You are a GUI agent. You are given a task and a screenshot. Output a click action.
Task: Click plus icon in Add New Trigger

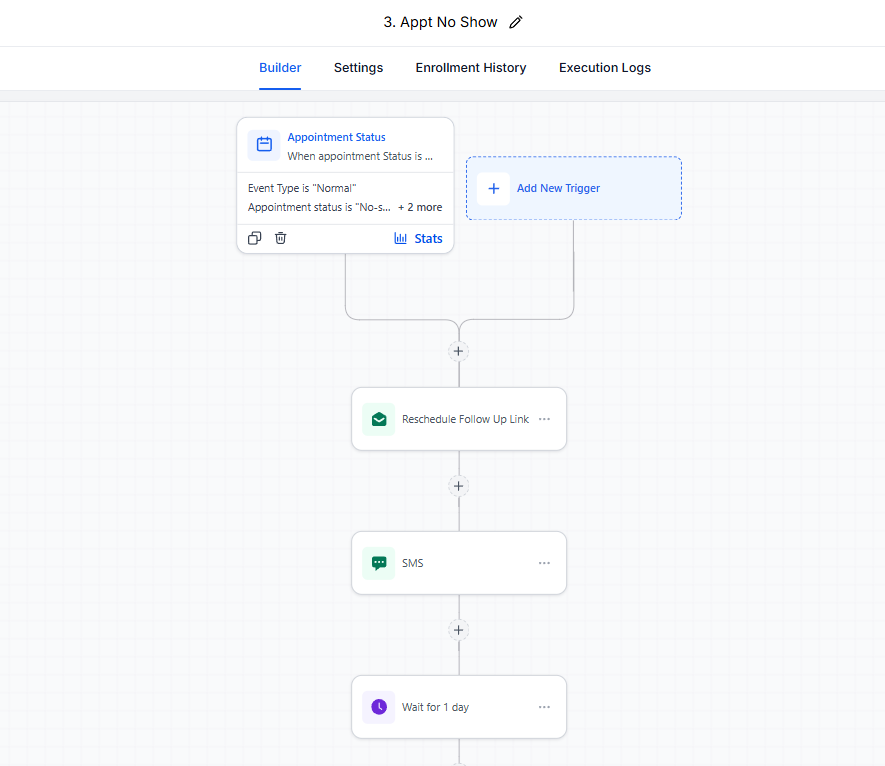tap(493, 189)
